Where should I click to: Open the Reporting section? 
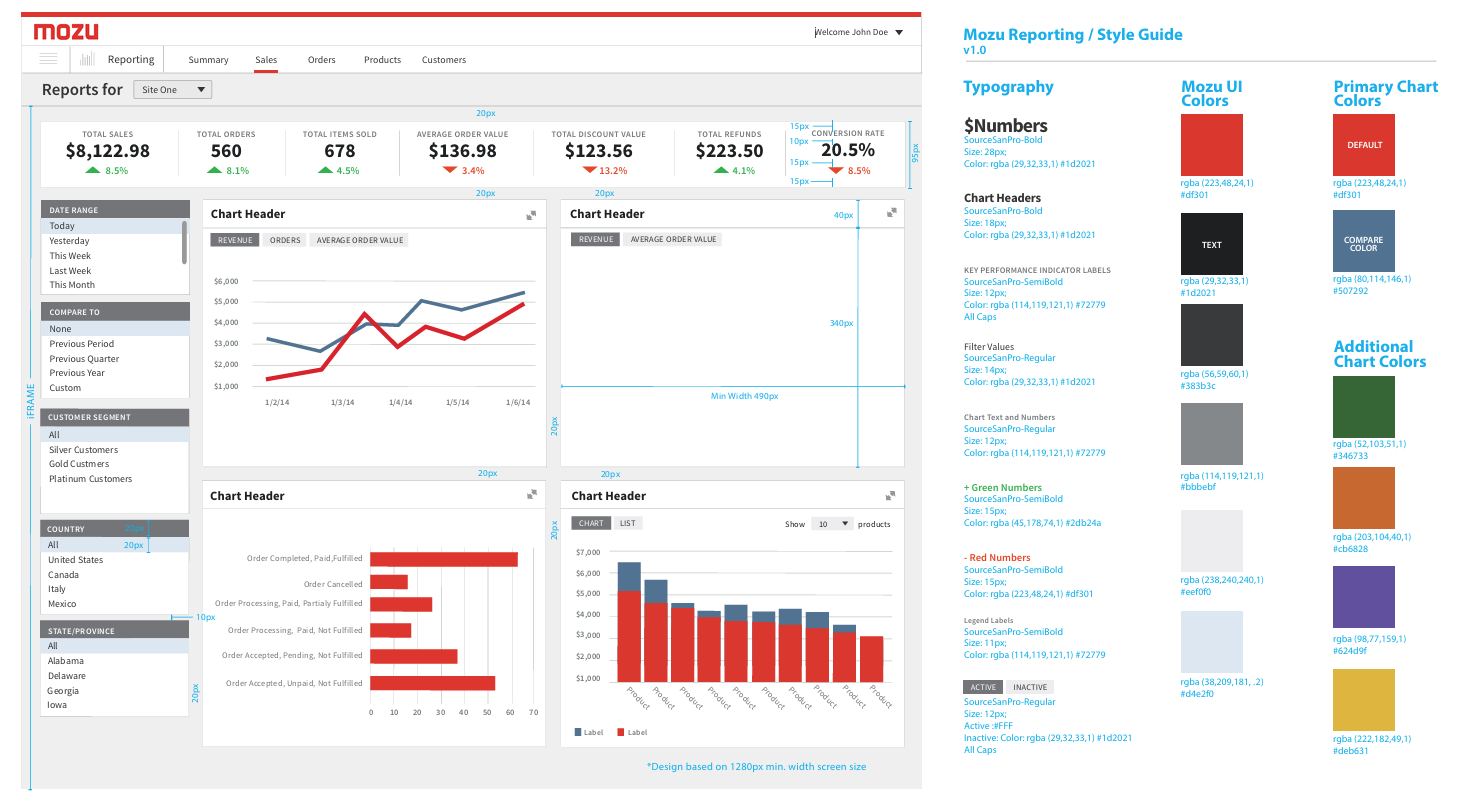(131, 59)
